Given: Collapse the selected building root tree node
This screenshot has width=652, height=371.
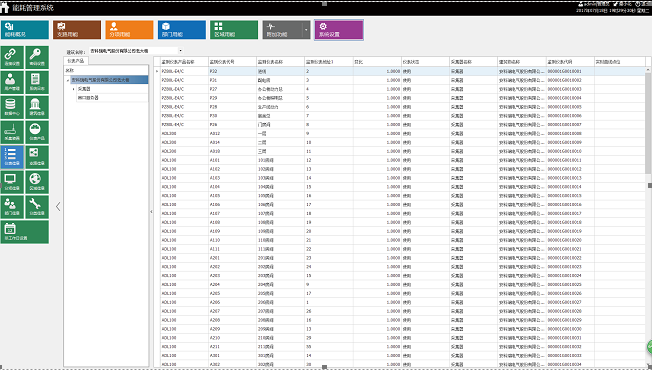Looking at the screenshot, I should tap(68, 80).
